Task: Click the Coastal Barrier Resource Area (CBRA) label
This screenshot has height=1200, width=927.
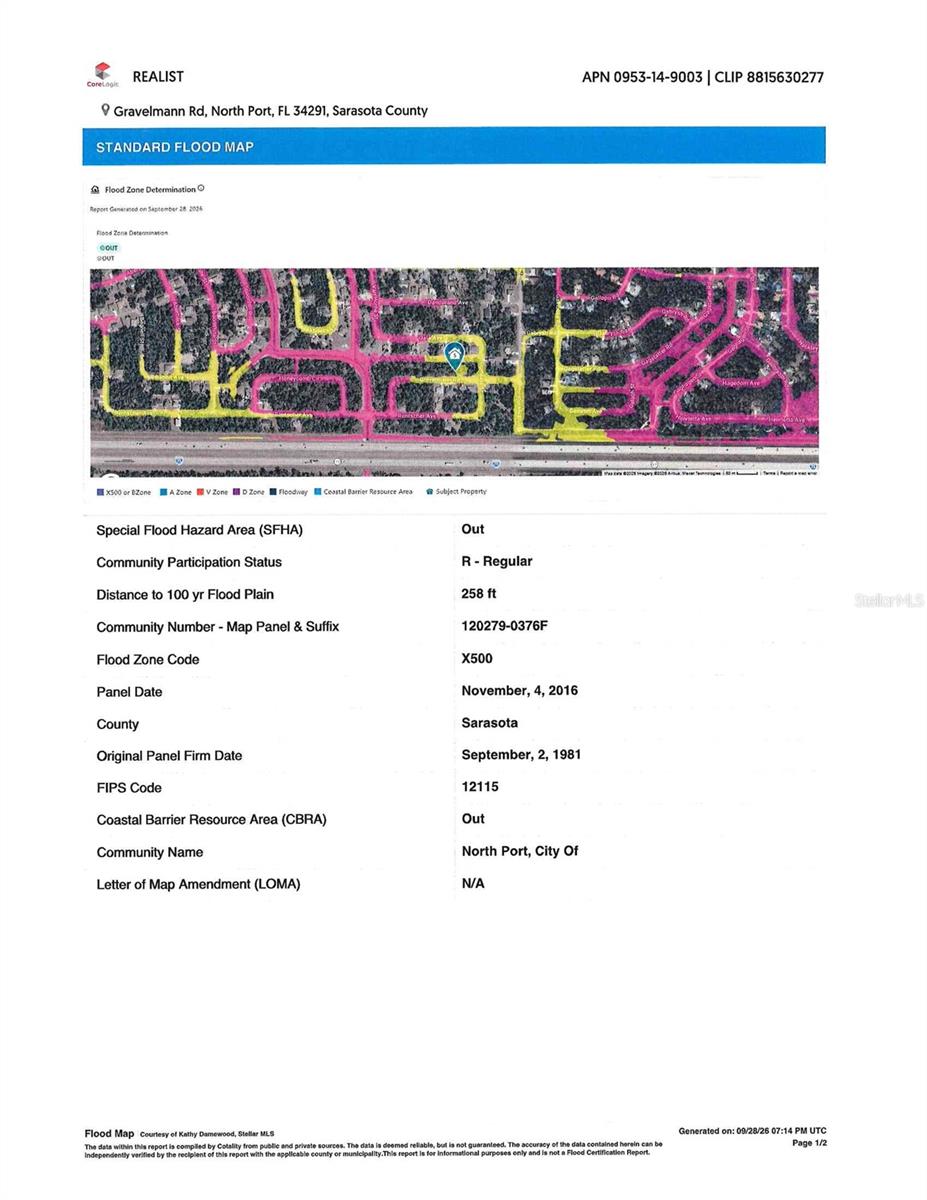Action: (x=211, y=820)
